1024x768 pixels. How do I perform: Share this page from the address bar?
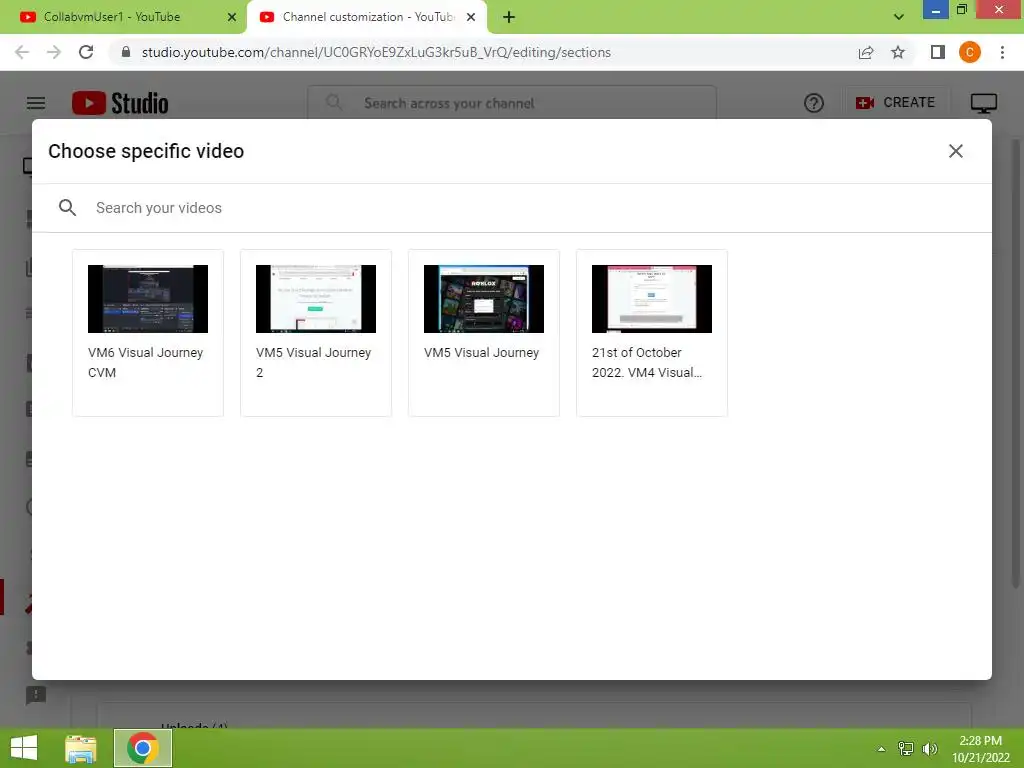866,52
